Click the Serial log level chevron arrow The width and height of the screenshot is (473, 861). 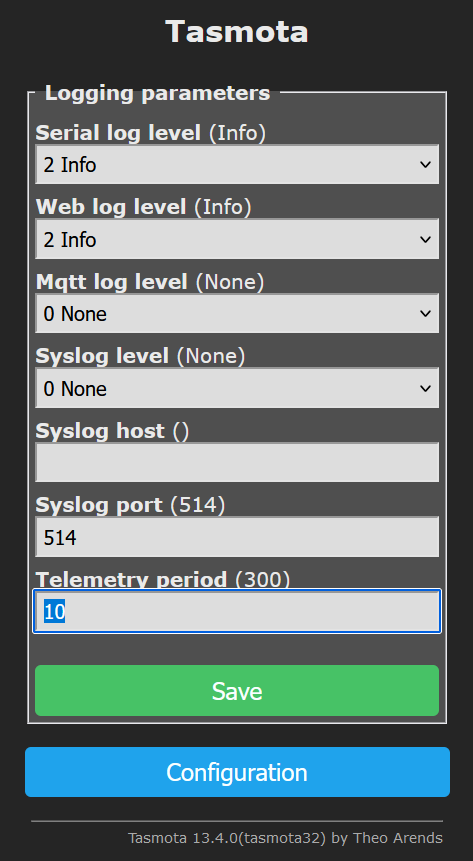pyautogui.click(x=425, y=164)
